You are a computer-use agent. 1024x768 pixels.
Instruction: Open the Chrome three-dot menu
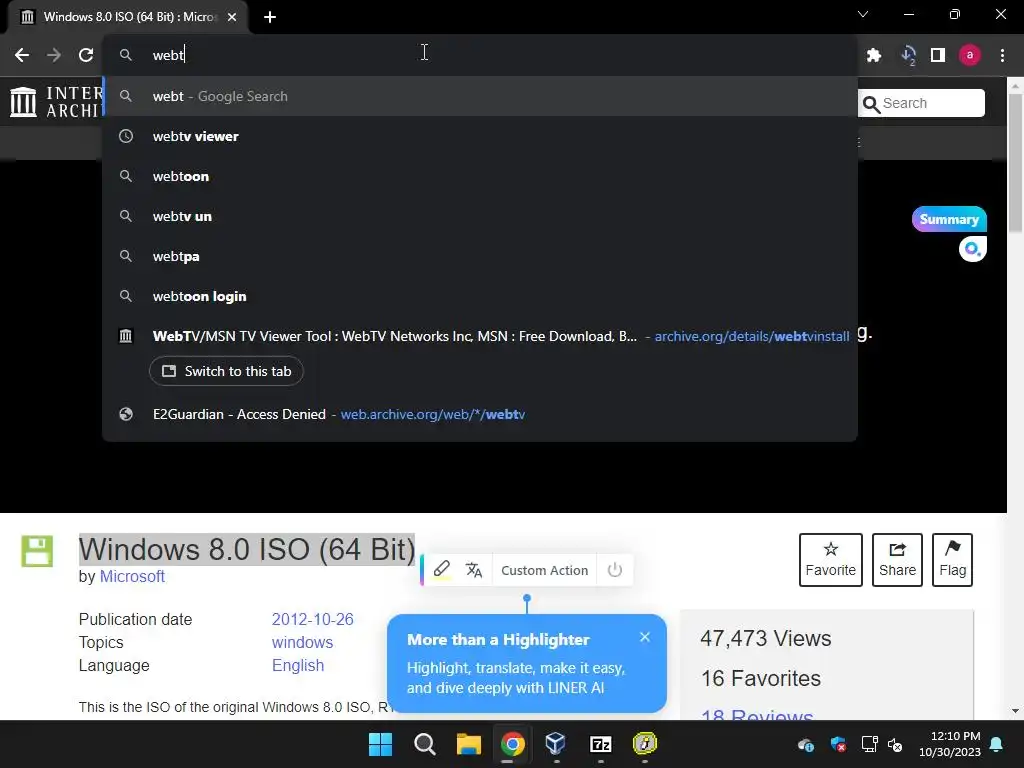[x=1002, y=56]
